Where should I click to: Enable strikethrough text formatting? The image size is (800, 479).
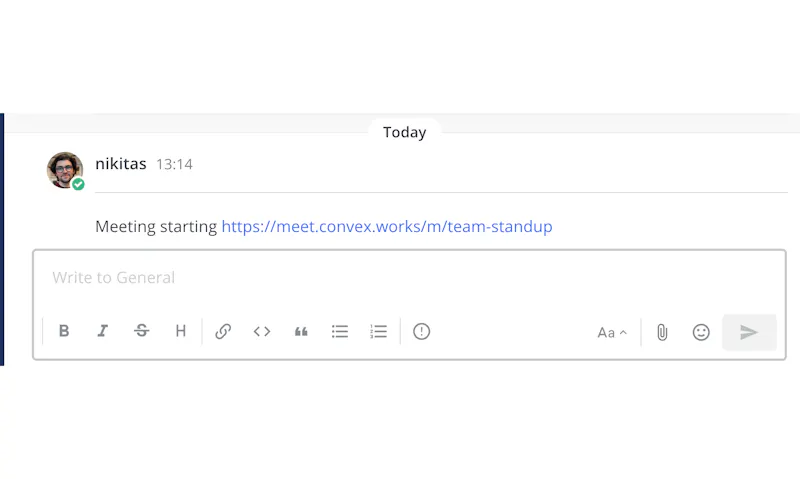142,331
